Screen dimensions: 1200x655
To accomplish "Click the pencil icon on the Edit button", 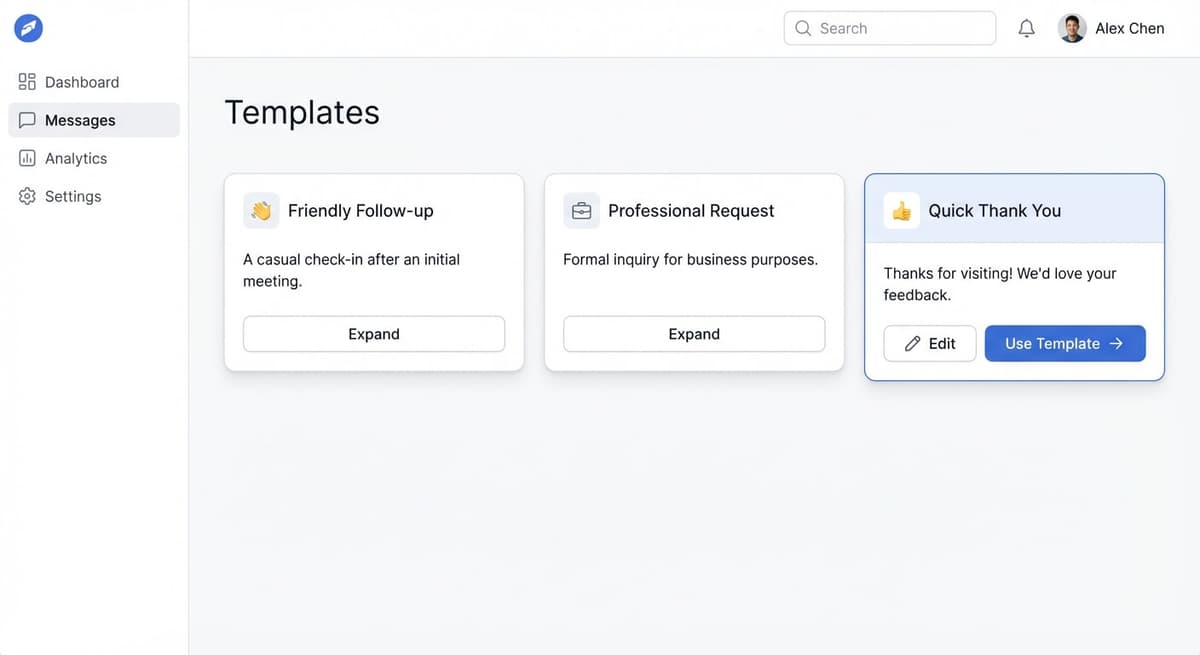I will 915,343.
